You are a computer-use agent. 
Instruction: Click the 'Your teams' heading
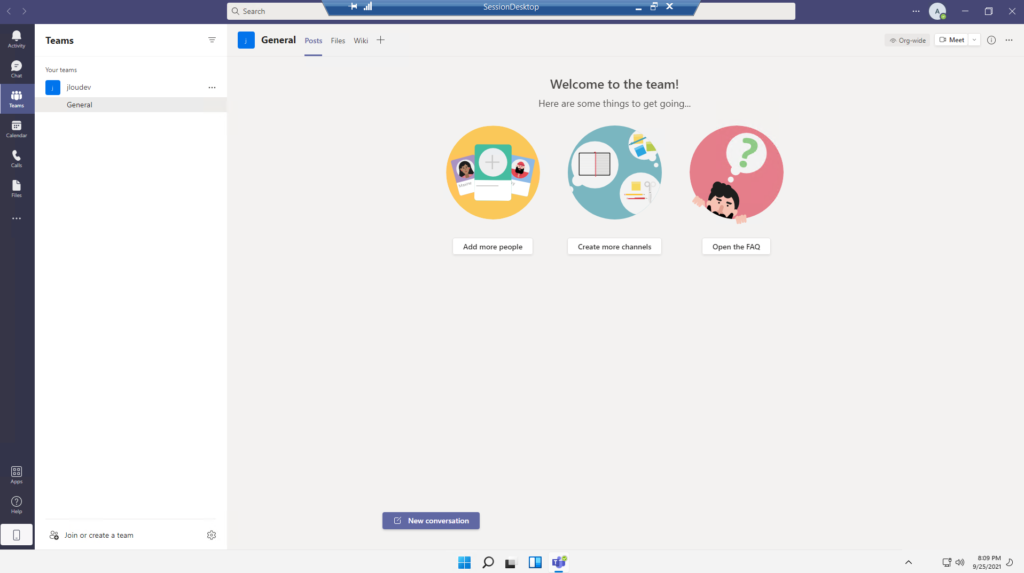click(x=61, y=70)
